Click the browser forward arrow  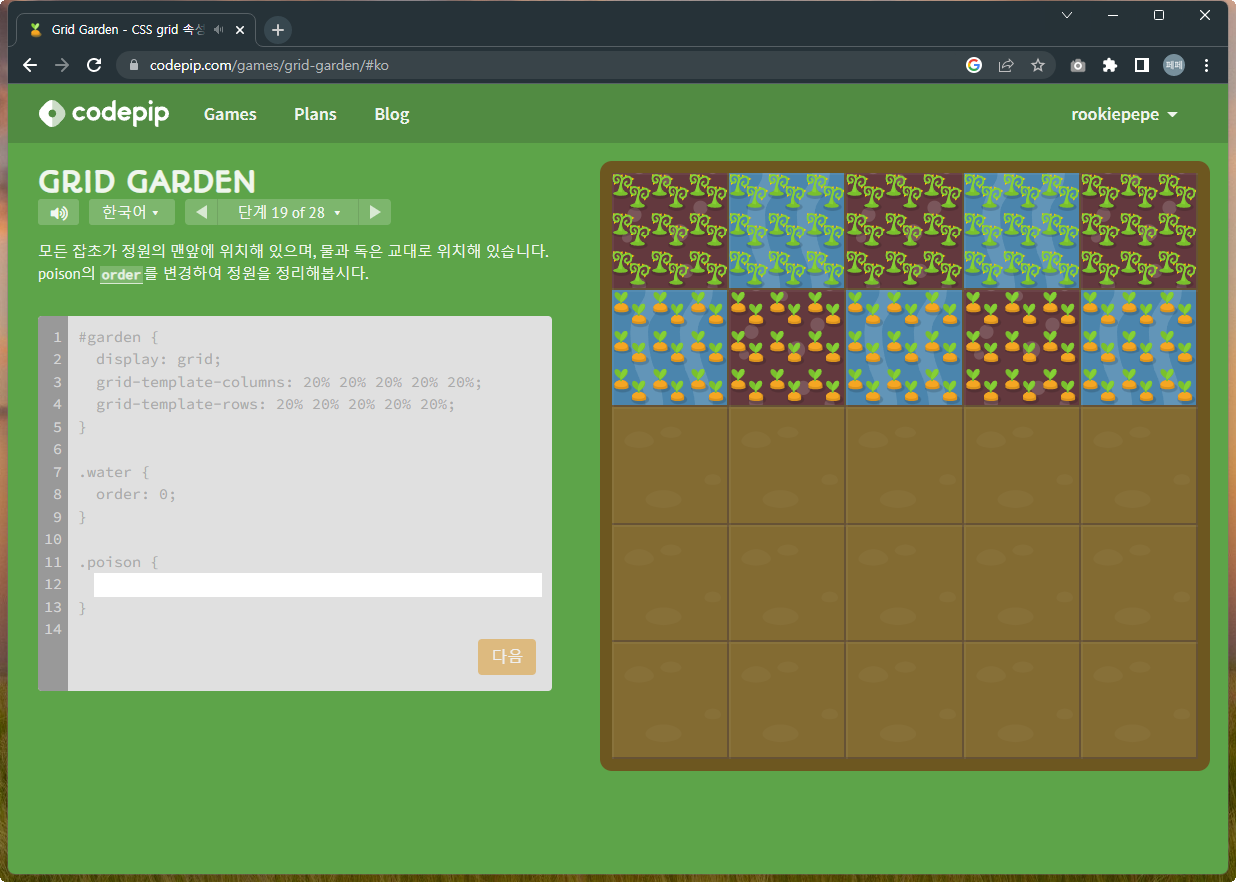(62, 65)
